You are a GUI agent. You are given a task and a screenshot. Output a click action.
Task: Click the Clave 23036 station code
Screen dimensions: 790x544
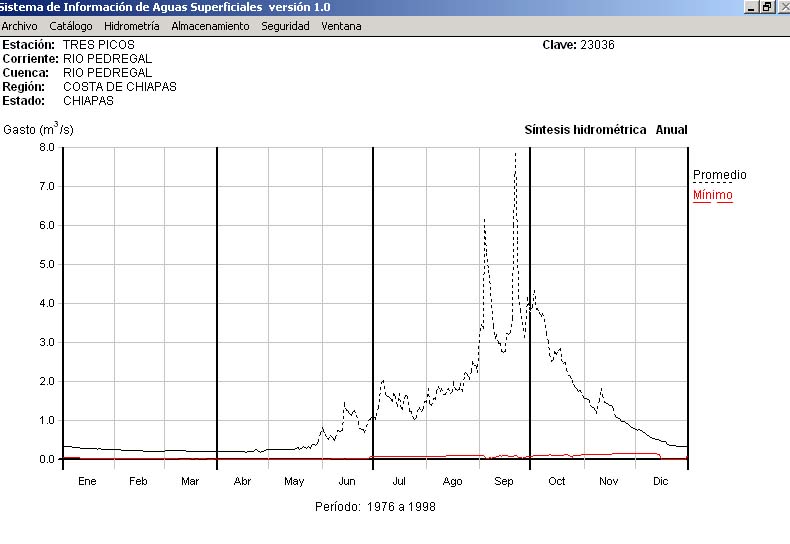click(578, 45)
